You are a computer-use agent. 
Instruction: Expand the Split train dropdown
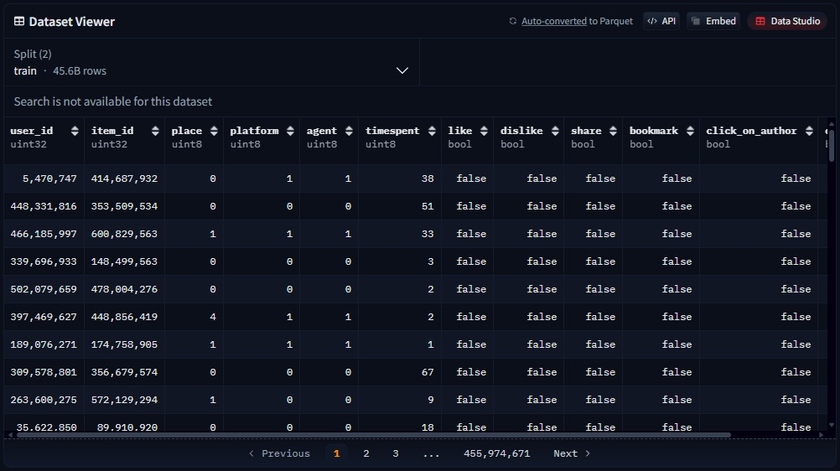(402, 71)
